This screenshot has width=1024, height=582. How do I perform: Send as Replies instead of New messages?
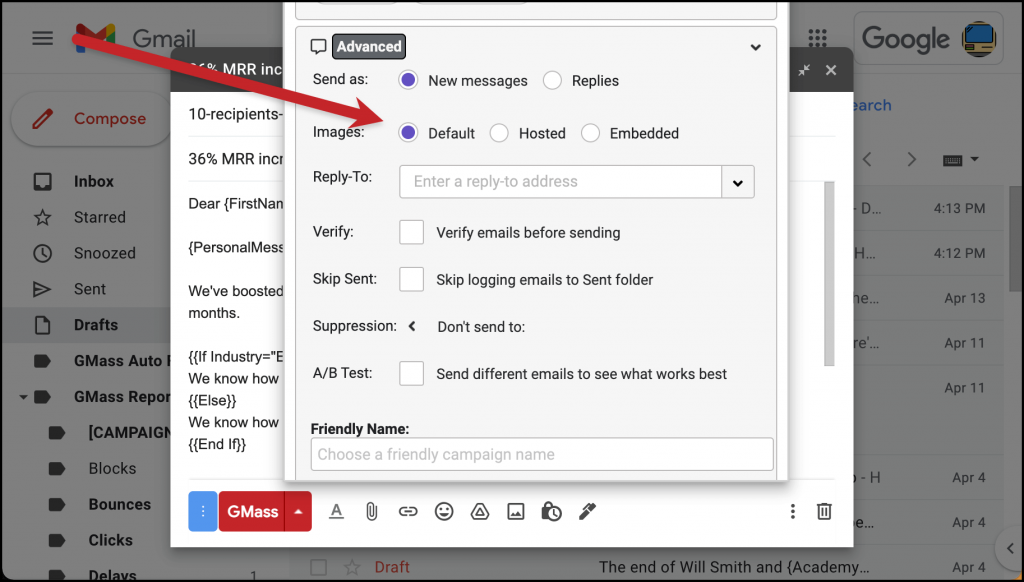(x=551, y=80)
